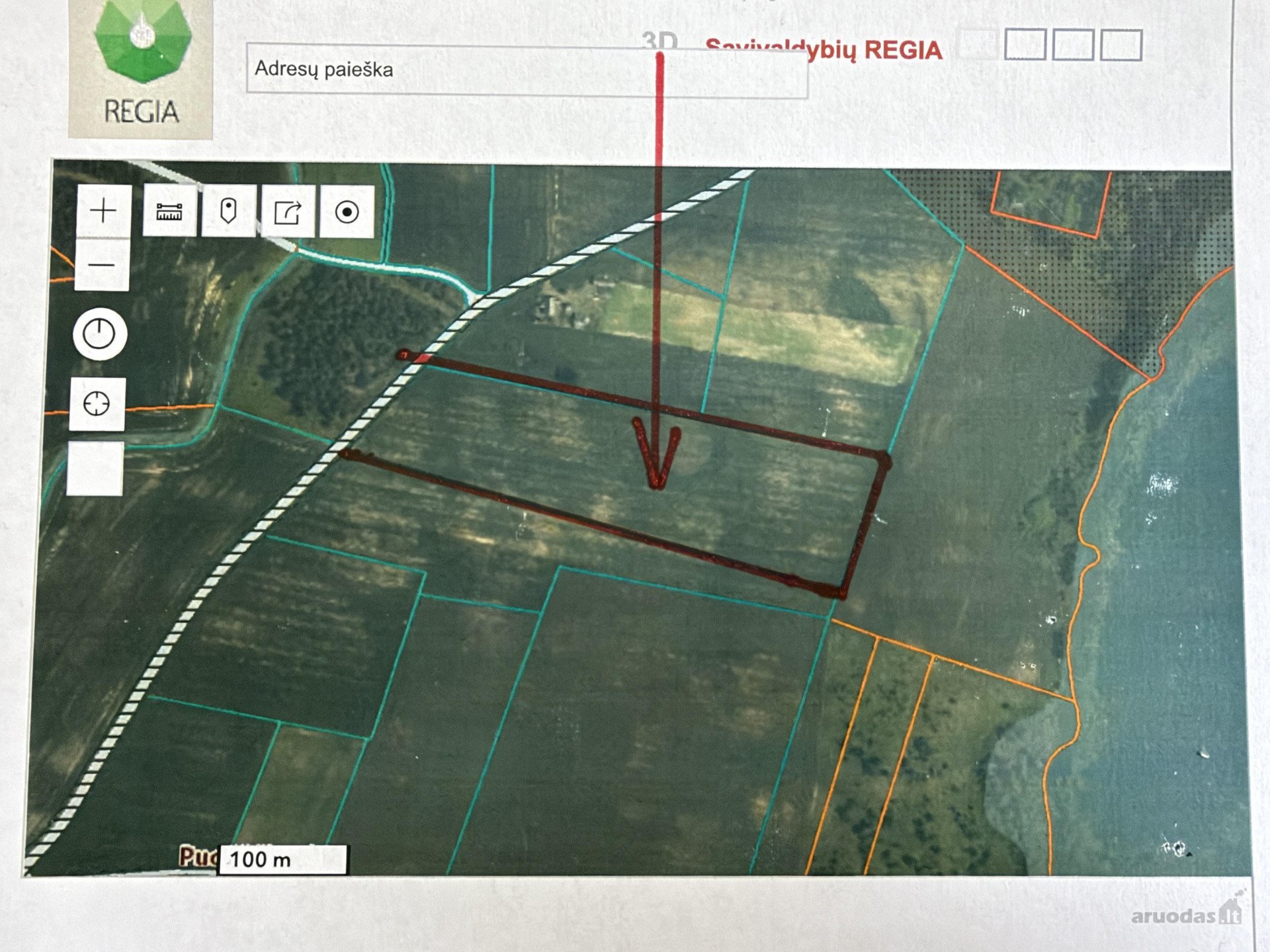Image resolution: width=1270 pixels, height=952 pixels.
Task: Focus the Adresų paieška search field
Action: tap(527, 71)
